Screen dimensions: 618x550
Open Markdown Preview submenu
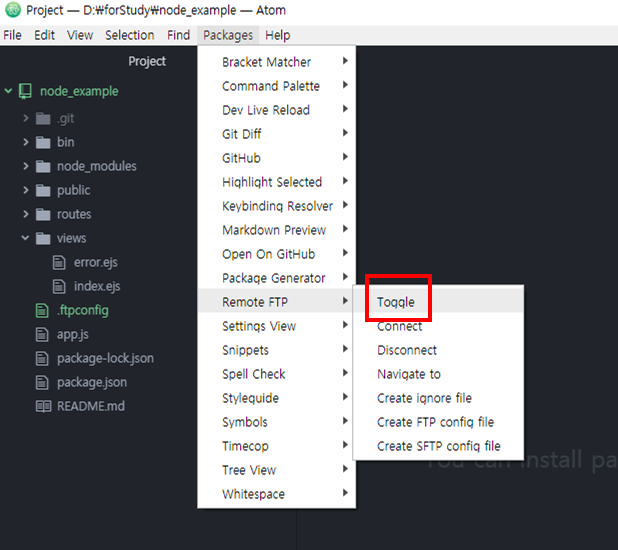(x=276, y=230)
